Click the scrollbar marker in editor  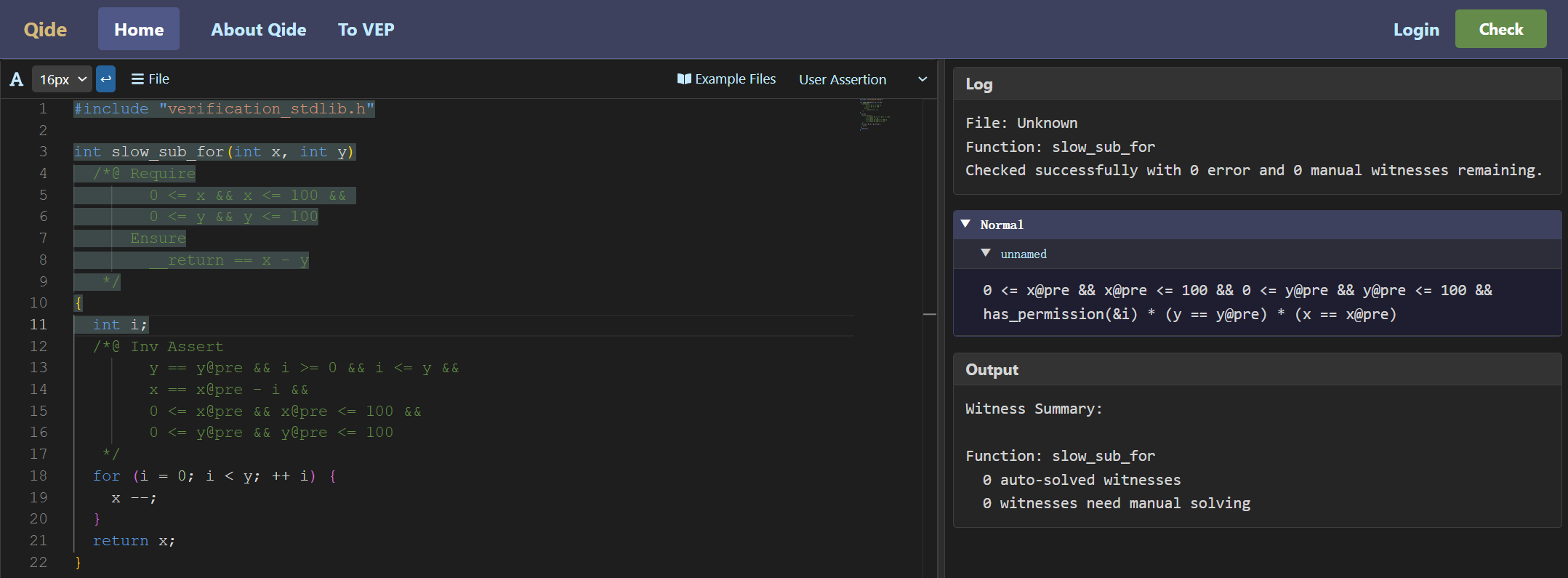tap(930, 314)
